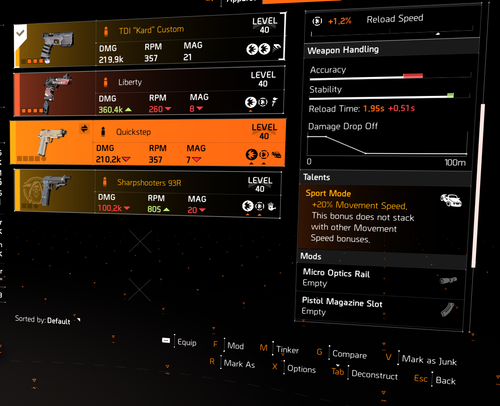Click Mark as Junk
Screen dimensions: 500x406
point(421,359)
